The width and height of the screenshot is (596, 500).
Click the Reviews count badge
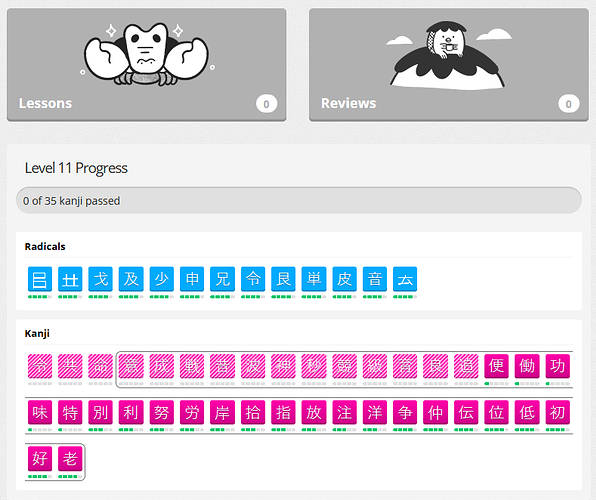point(569,104)
